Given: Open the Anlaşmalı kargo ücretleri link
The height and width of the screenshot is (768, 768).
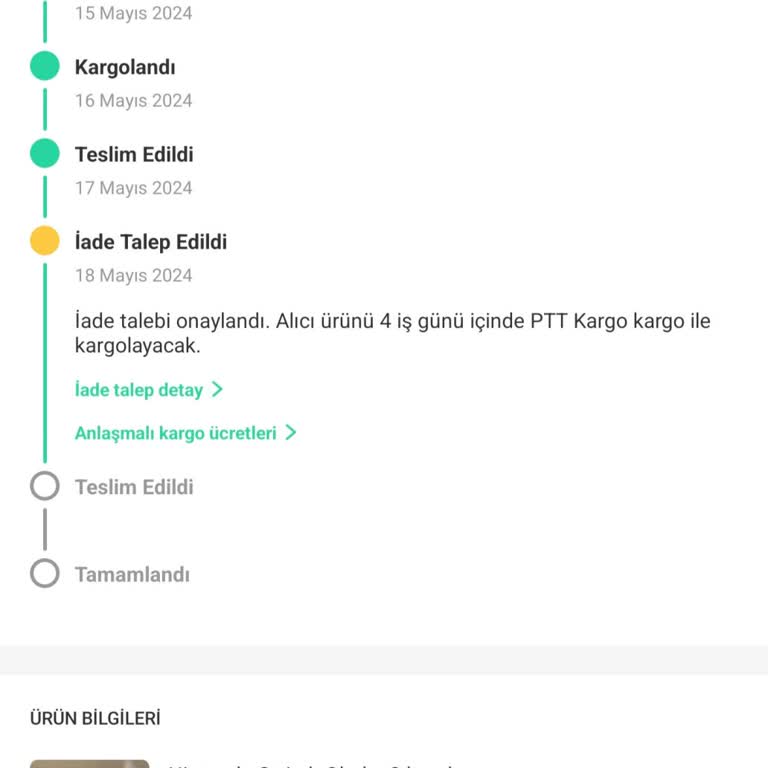Looking at the screenshot, I should pos(175,433).
